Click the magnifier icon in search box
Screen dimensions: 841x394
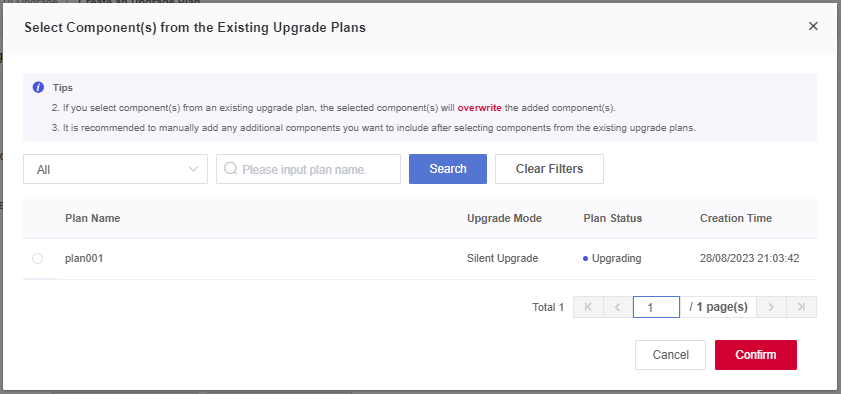tap(231, 169)
